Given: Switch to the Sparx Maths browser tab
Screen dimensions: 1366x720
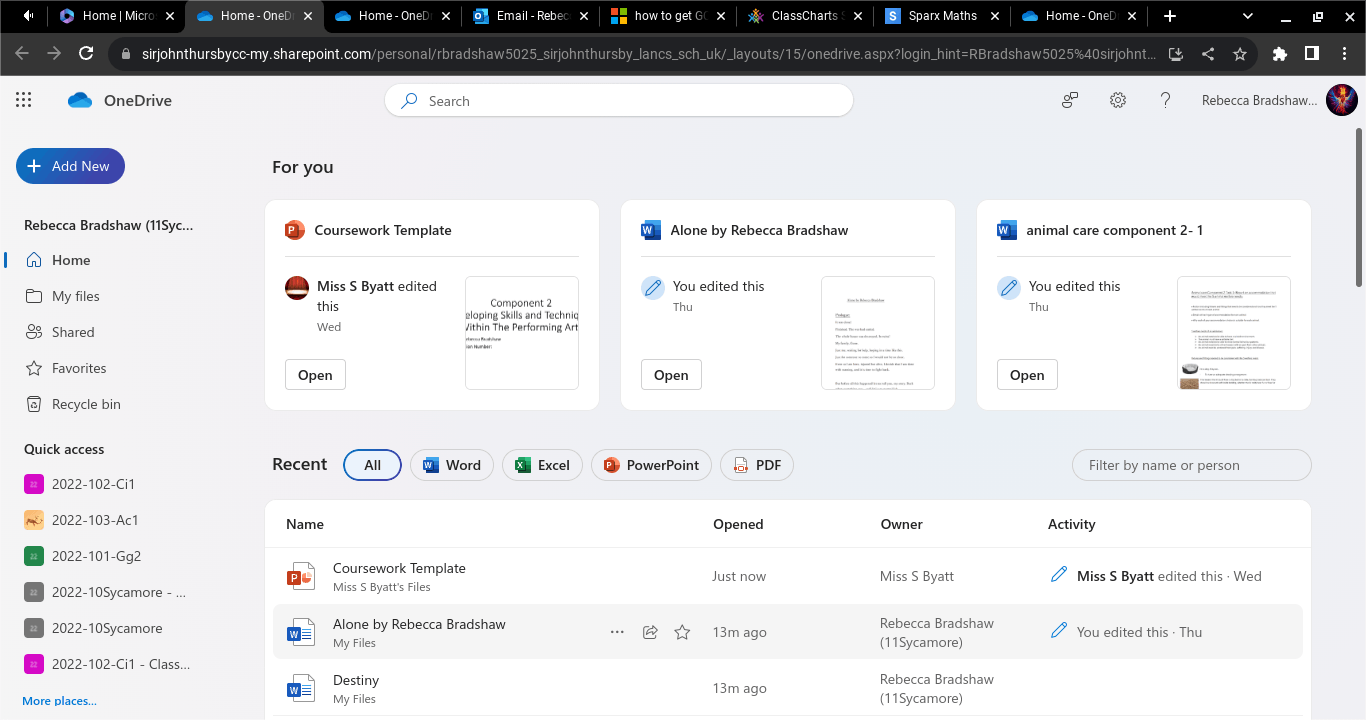Looking at the screenshot, I should [942, 16].
